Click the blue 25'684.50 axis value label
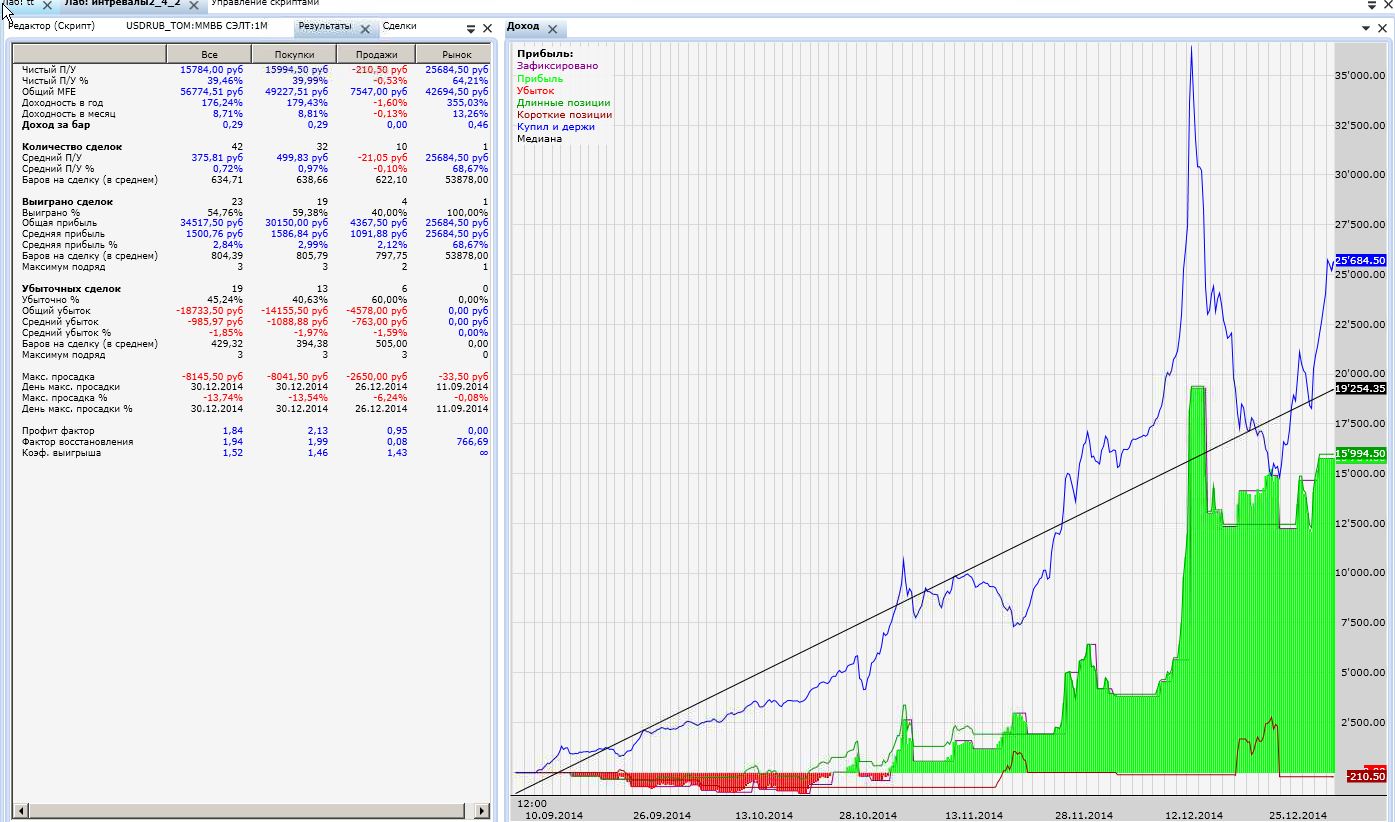1395x822 pixels. click(x=1360, y=260)
